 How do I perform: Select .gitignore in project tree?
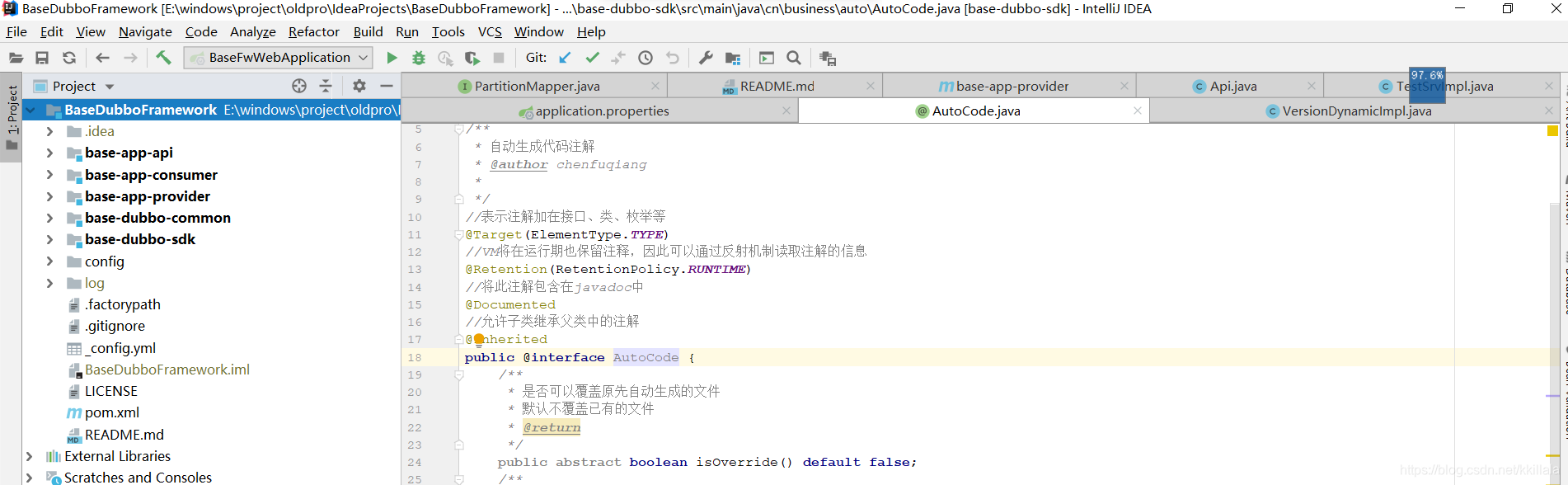115,326
